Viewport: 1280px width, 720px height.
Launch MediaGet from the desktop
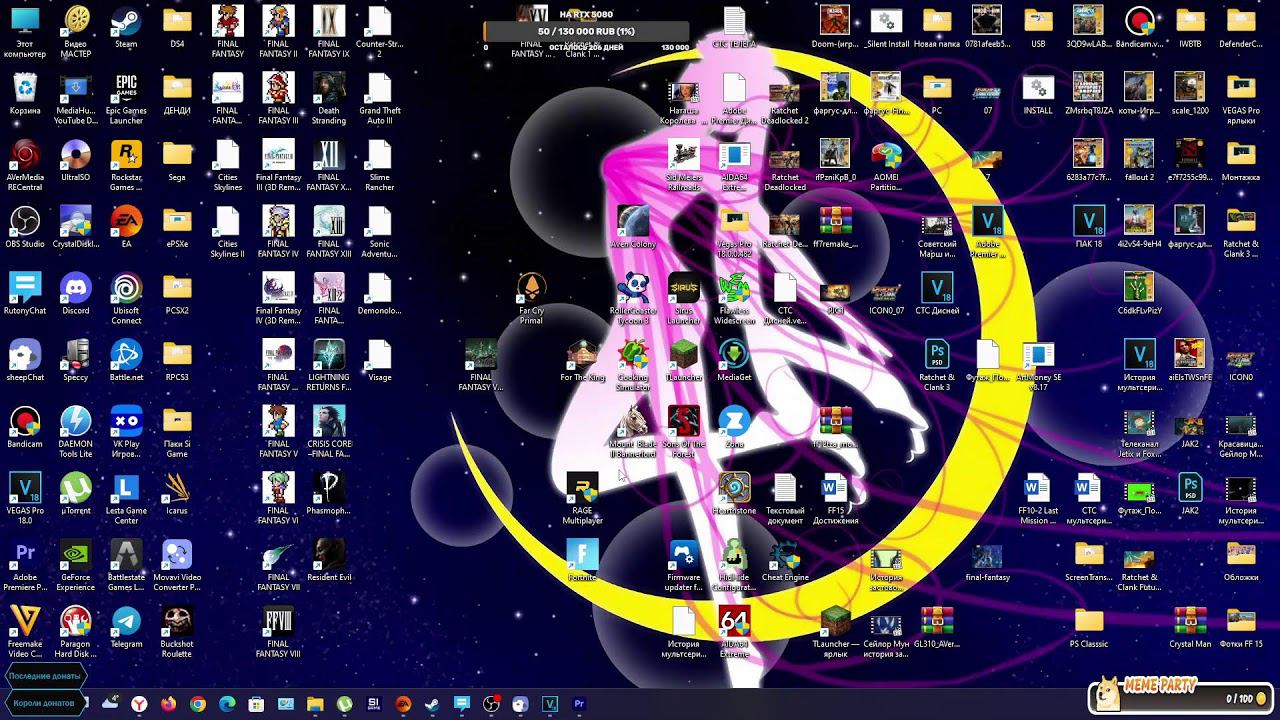[734, 360]
